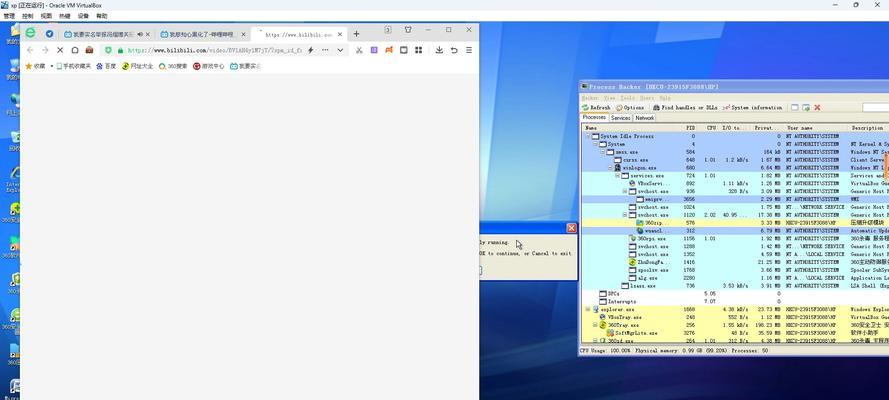Go to the browser home page
889x400 pixels.
74,50
